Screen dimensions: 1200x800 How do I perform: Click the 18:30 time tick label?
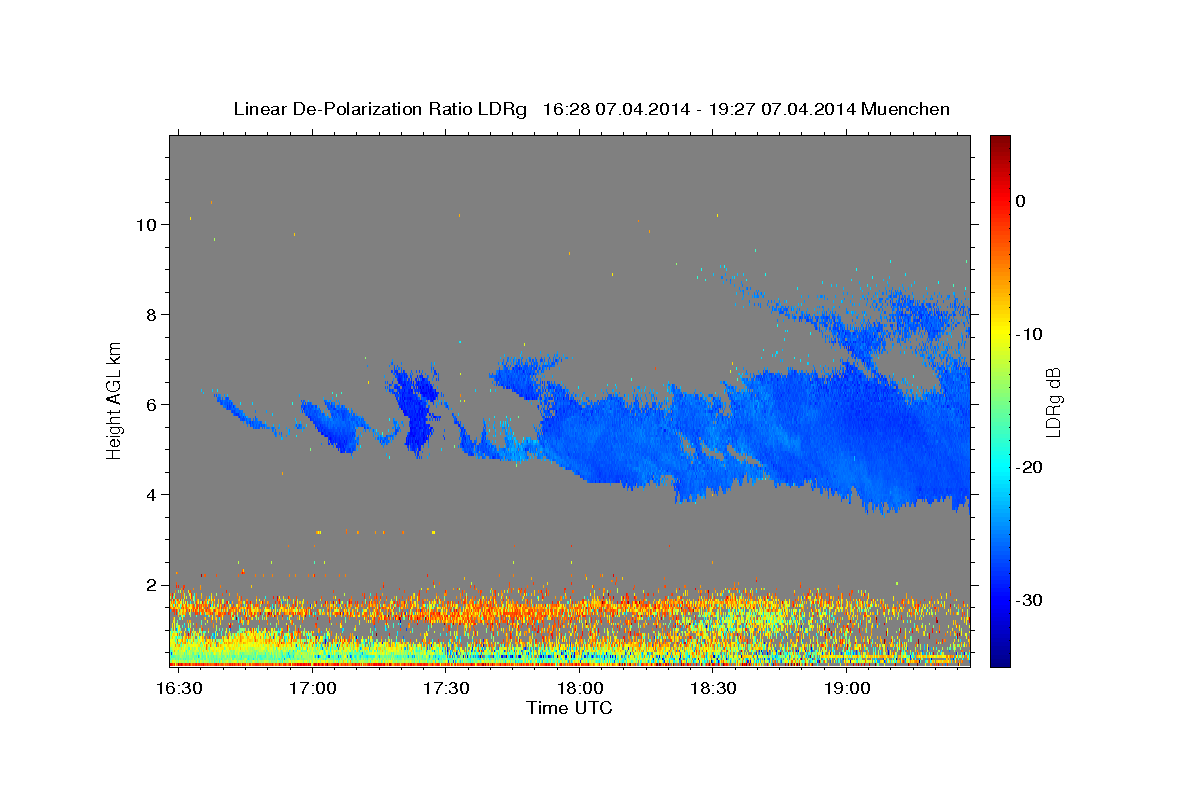[713, 689]
